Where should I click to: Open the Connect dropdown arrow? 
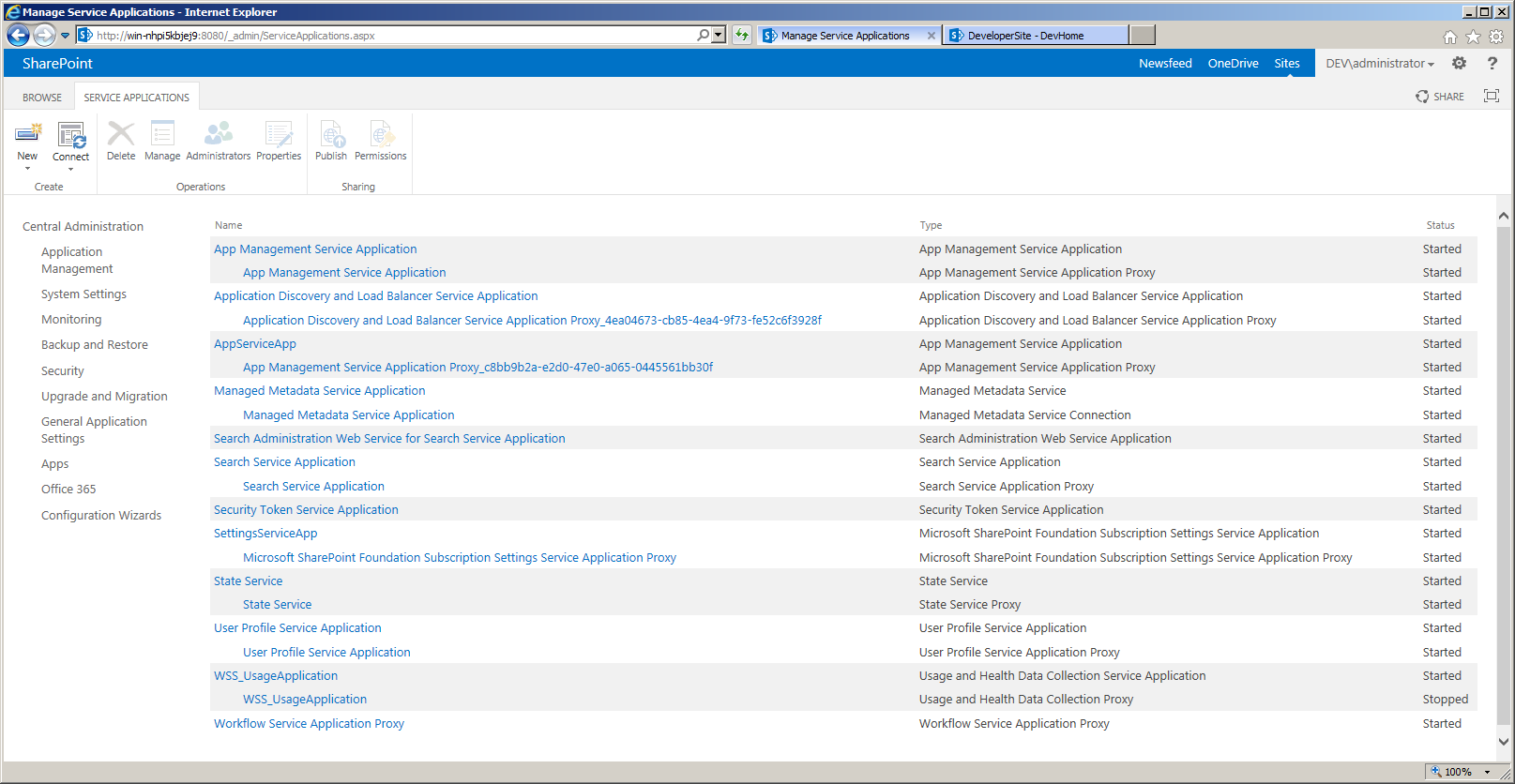coord(70,170)
